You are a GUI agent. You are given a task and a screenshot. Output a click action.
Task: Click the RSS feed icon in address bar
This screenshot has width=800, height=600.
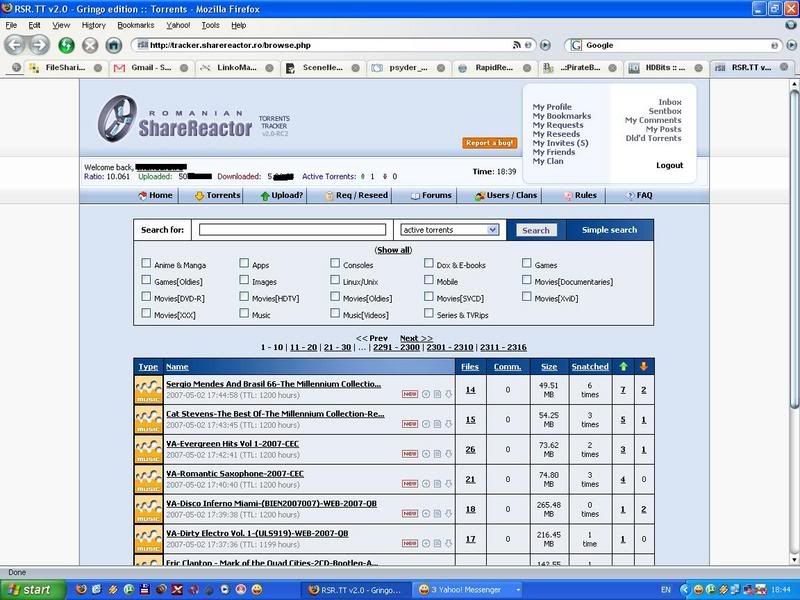point(517,45)
